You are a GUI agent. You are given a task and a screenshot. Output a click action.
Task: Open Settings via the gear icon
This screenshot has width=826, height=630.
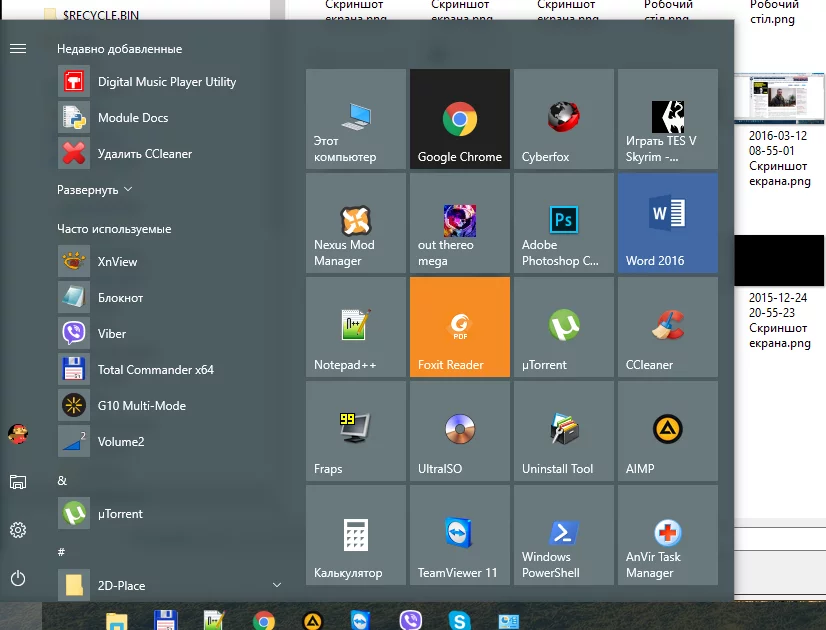point(18,530)
